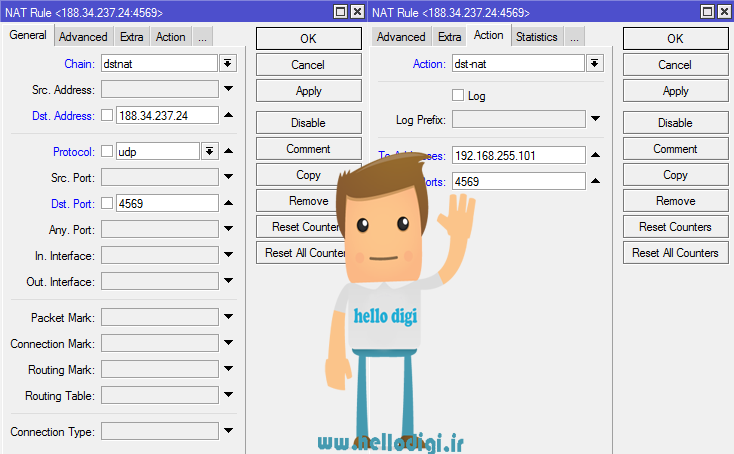This screenshot has width=734, height=454.
Task: Enable the Log checkbox
Action: click(458, 95)
